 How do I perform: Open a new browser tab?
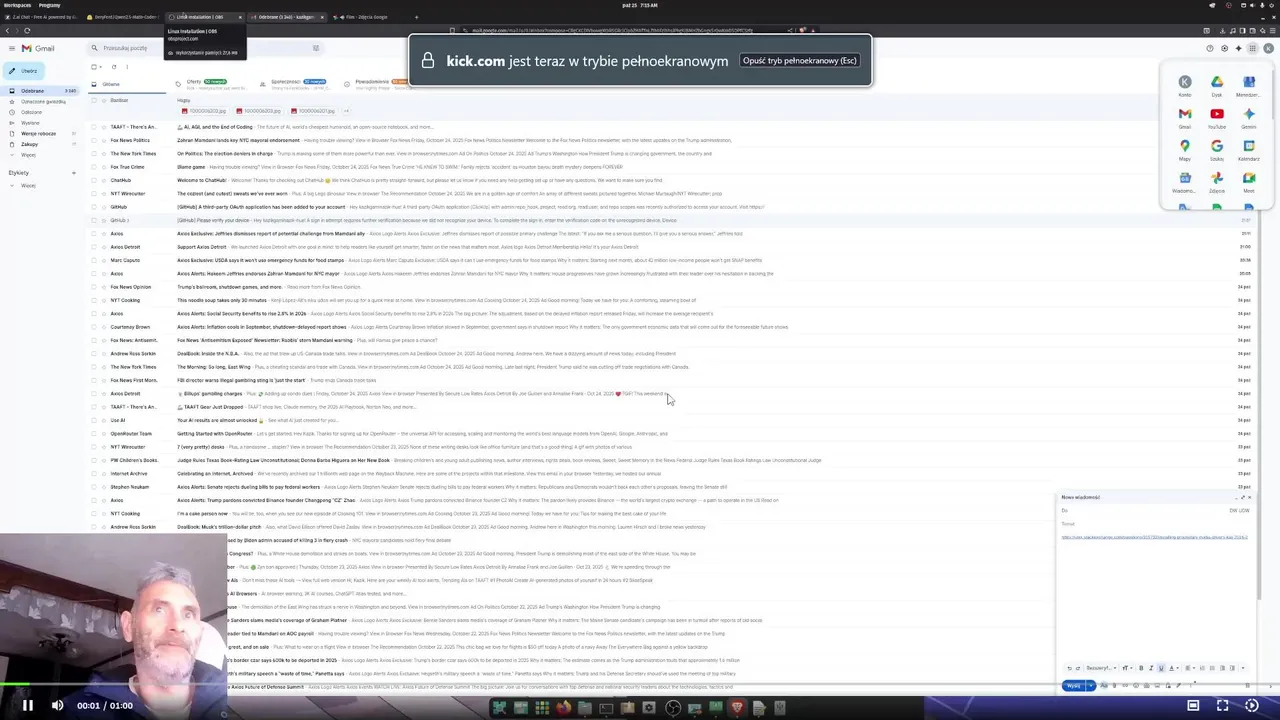pyautogui.click(x=416, y=17)
